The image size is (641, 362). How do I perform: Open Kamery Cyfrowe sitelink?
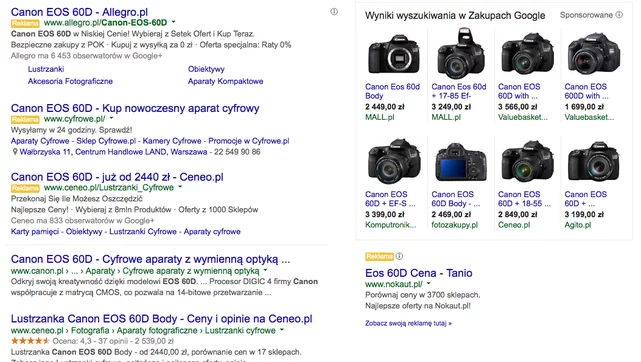point(172,141)
